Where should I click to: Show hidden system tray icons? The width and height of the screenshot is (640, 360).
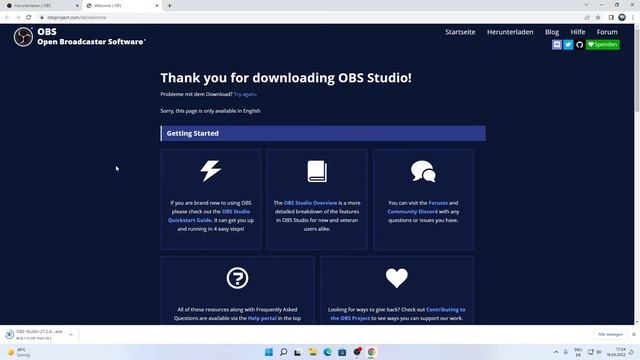556,352
